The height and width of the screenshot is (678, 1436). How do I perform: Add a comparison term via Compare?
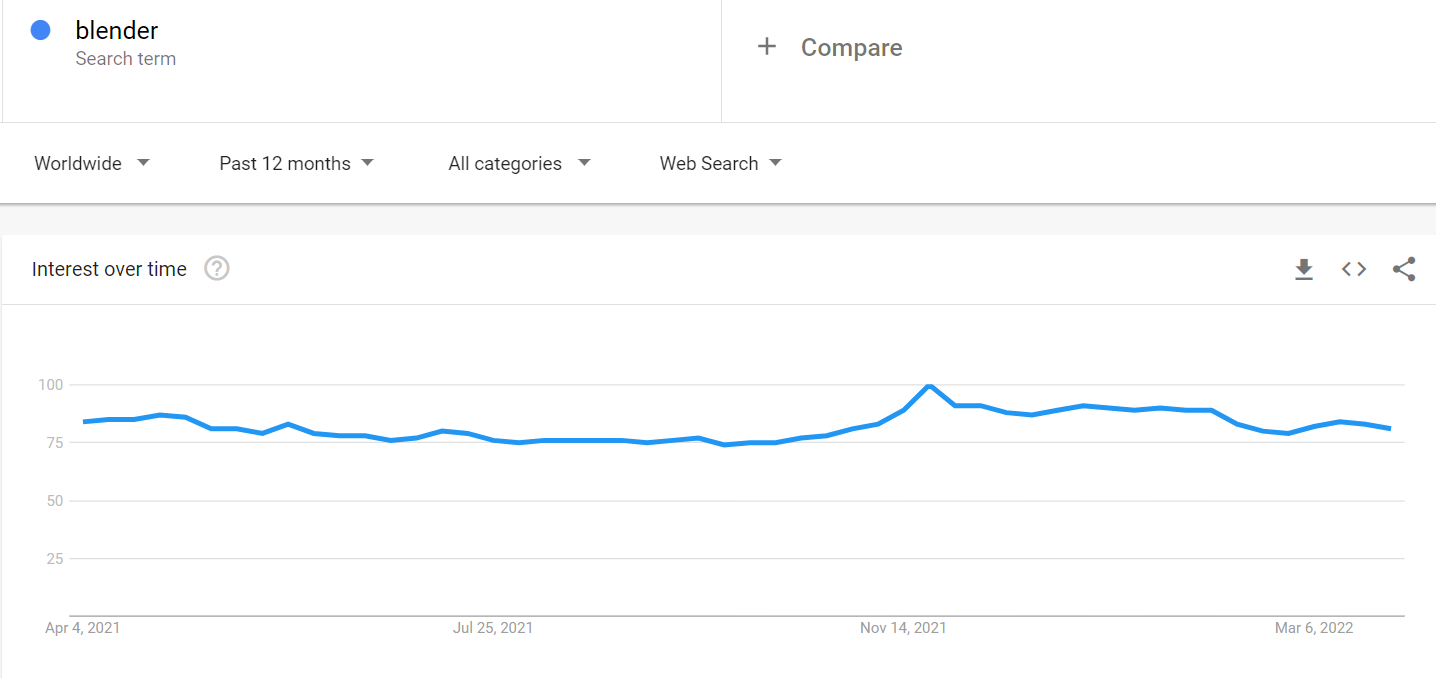click(851, 47)
